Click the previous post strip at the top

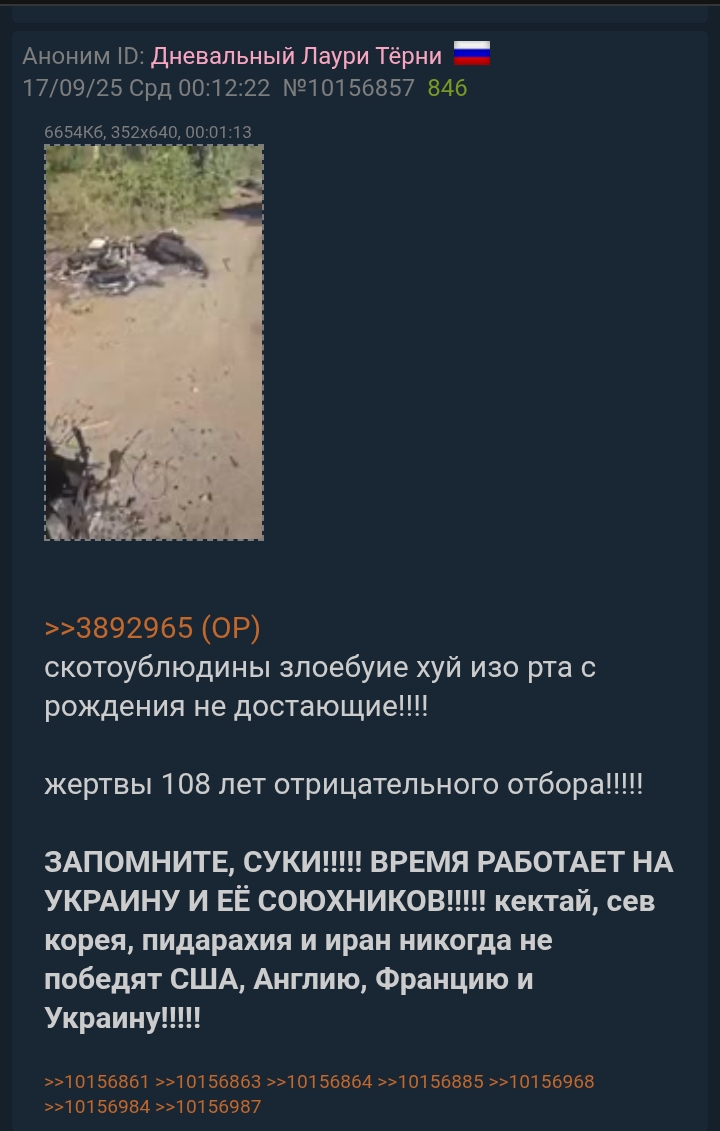point(360,13)
